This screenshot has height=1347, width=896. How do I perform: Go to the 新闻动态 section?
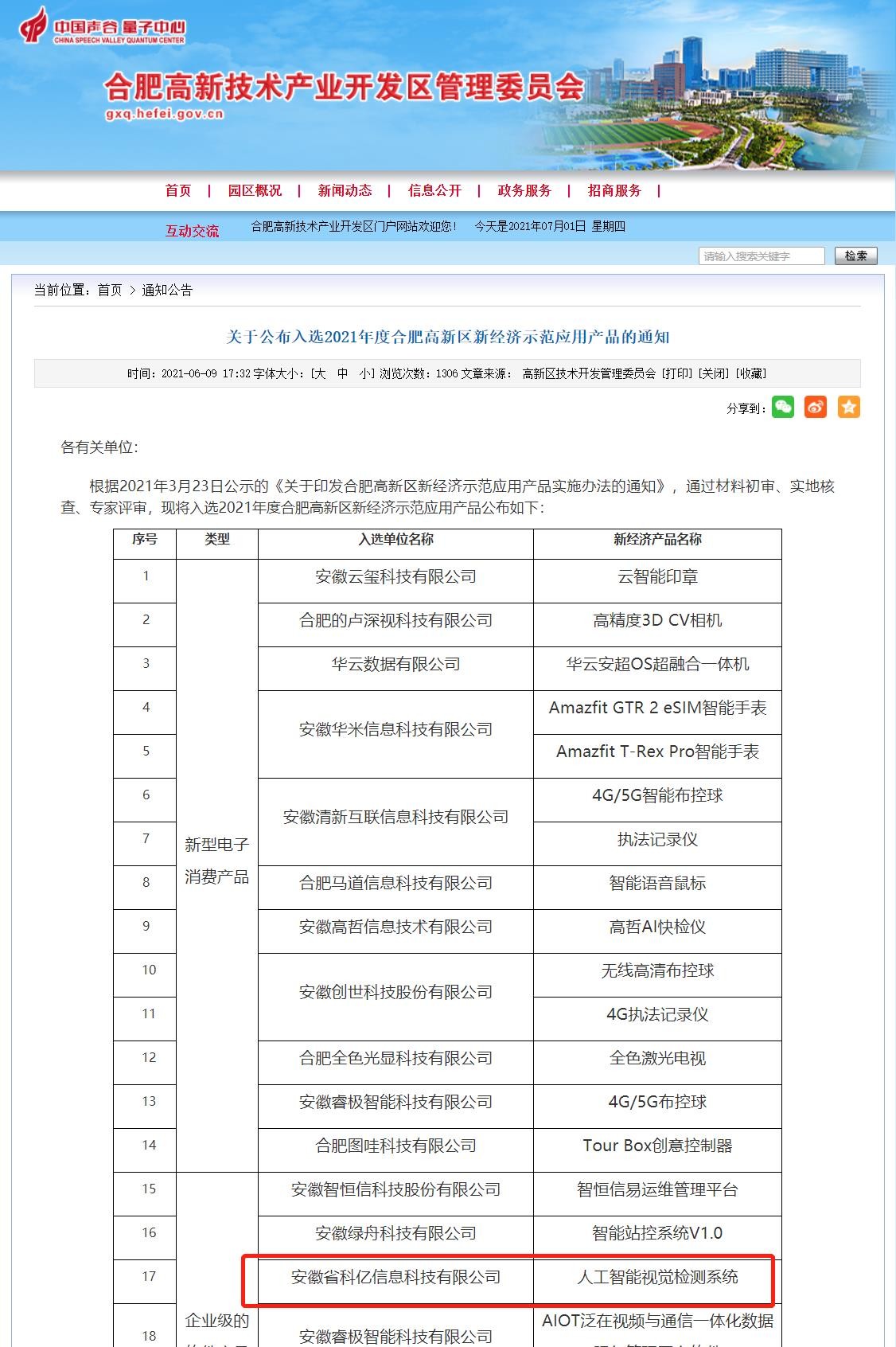[345, 190]
